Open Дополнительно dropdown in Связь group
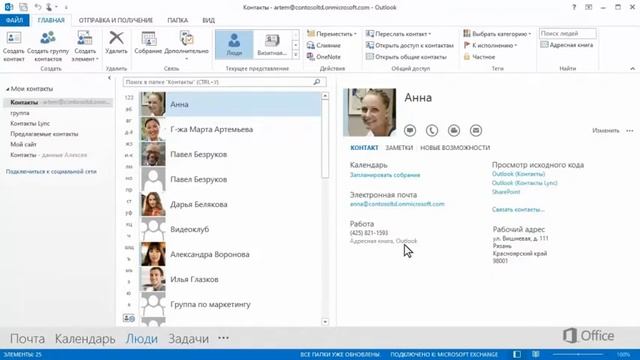Screen dimensions: 640x360 pos(186,45)
